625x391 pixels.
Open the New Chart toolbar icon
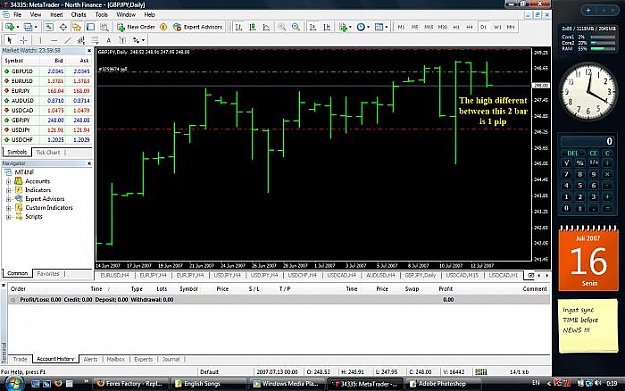9,27
